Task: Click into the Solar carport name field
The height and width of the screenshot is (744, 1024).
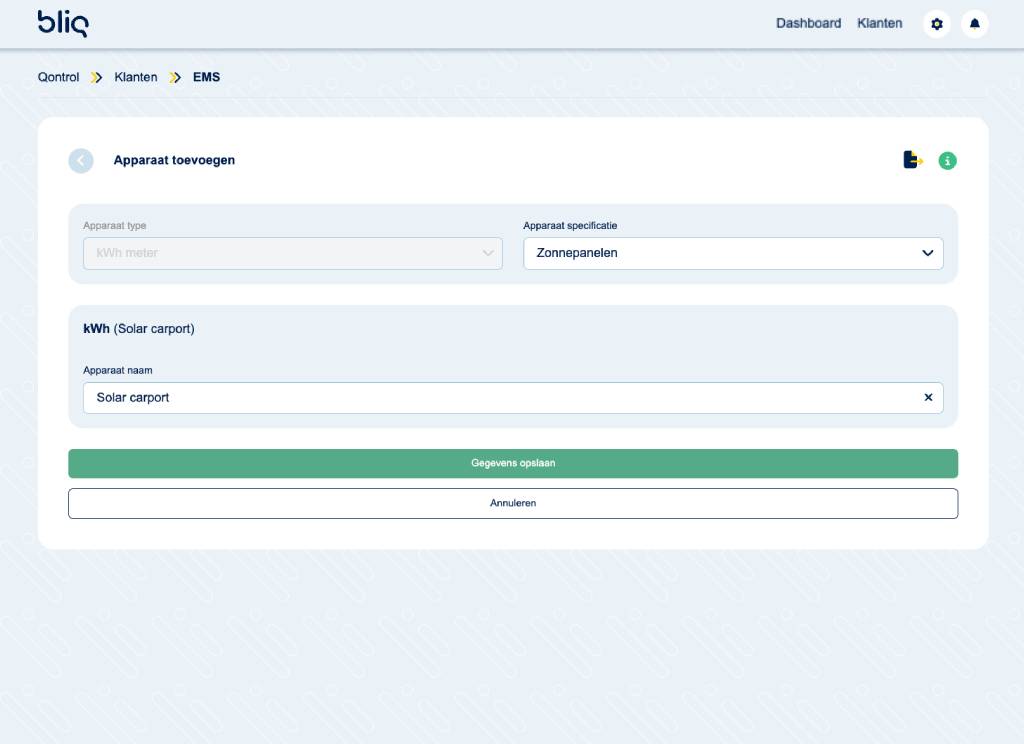Action: (x=500, y=397)
